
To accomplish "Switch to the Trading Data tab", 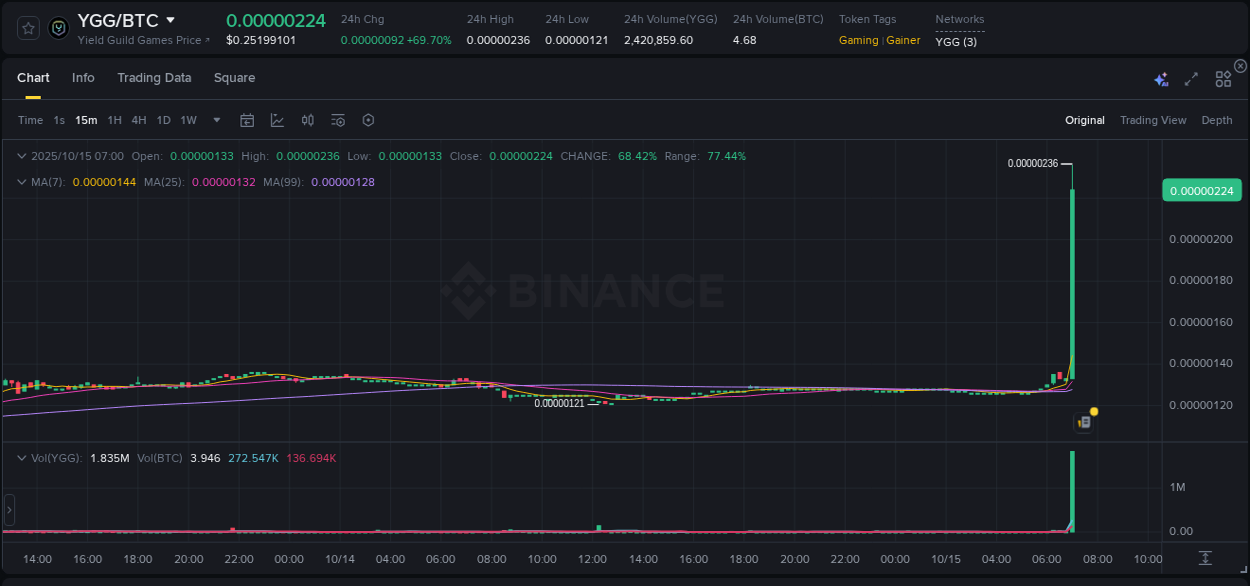I will (x=154, y=78).
